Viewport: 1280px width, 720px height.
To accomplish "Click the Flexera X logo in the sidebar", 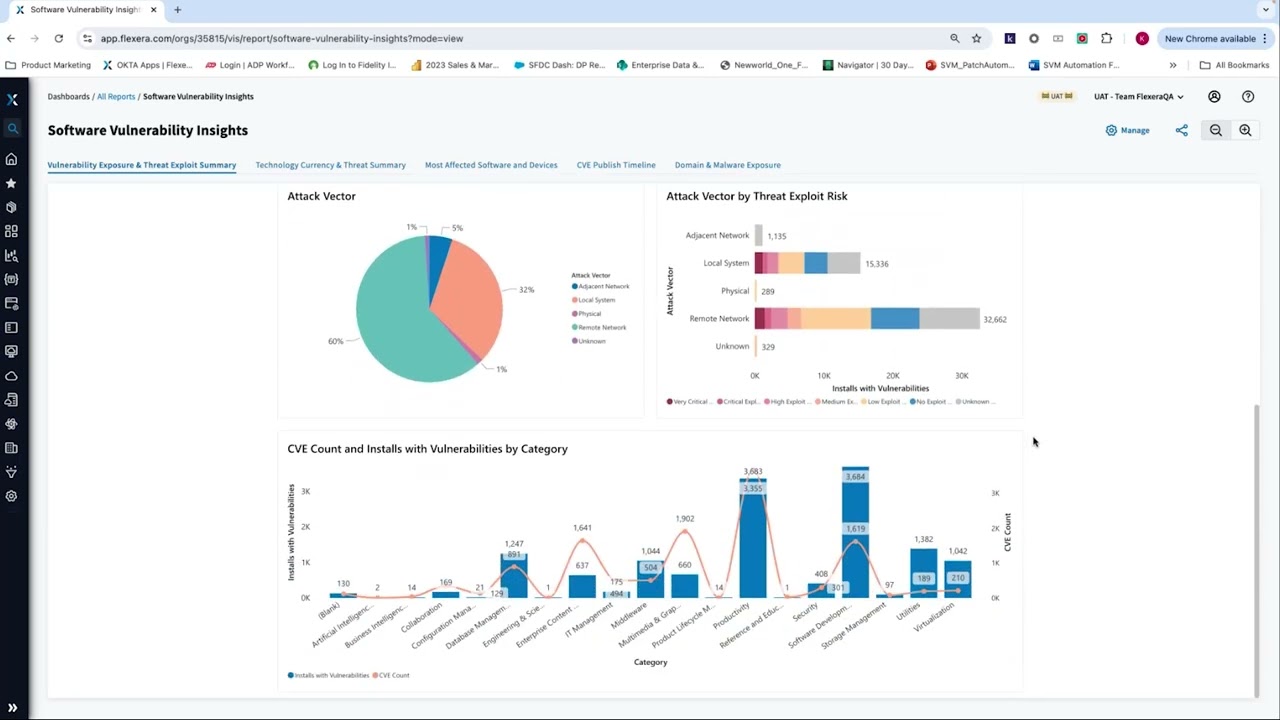I will 12,99.
